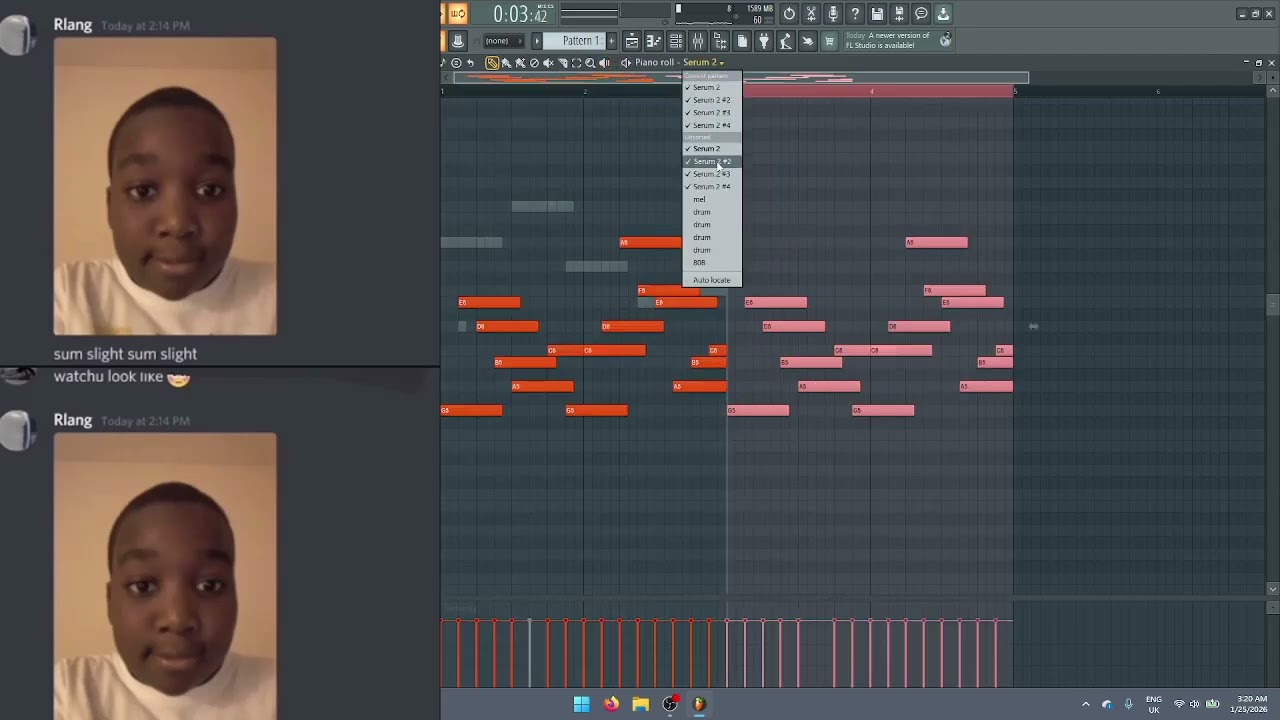Toggle Serum 2 #2 under Current pattern

[712, 100]
